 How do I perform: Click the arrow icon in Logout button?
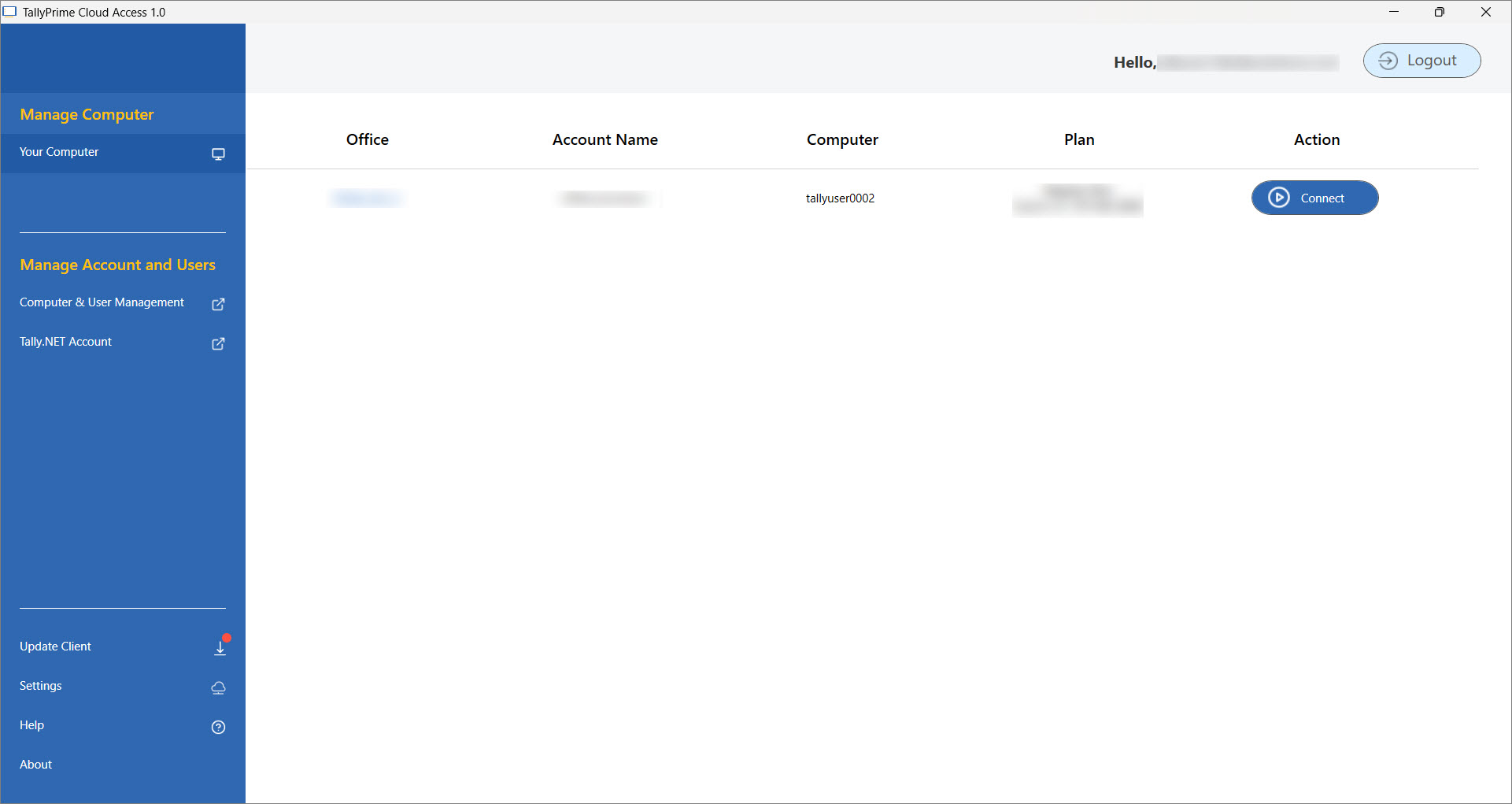tap(1388, 61)
